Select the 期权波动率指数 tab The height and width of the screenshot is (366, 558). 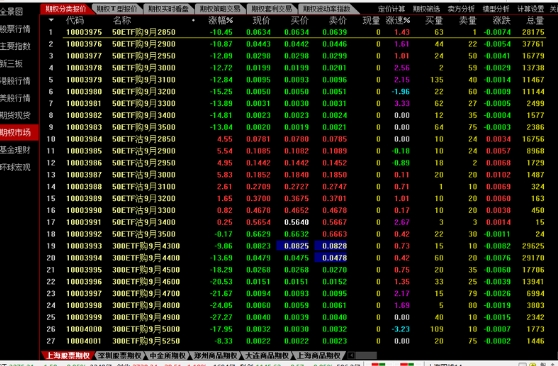point(327,9)
